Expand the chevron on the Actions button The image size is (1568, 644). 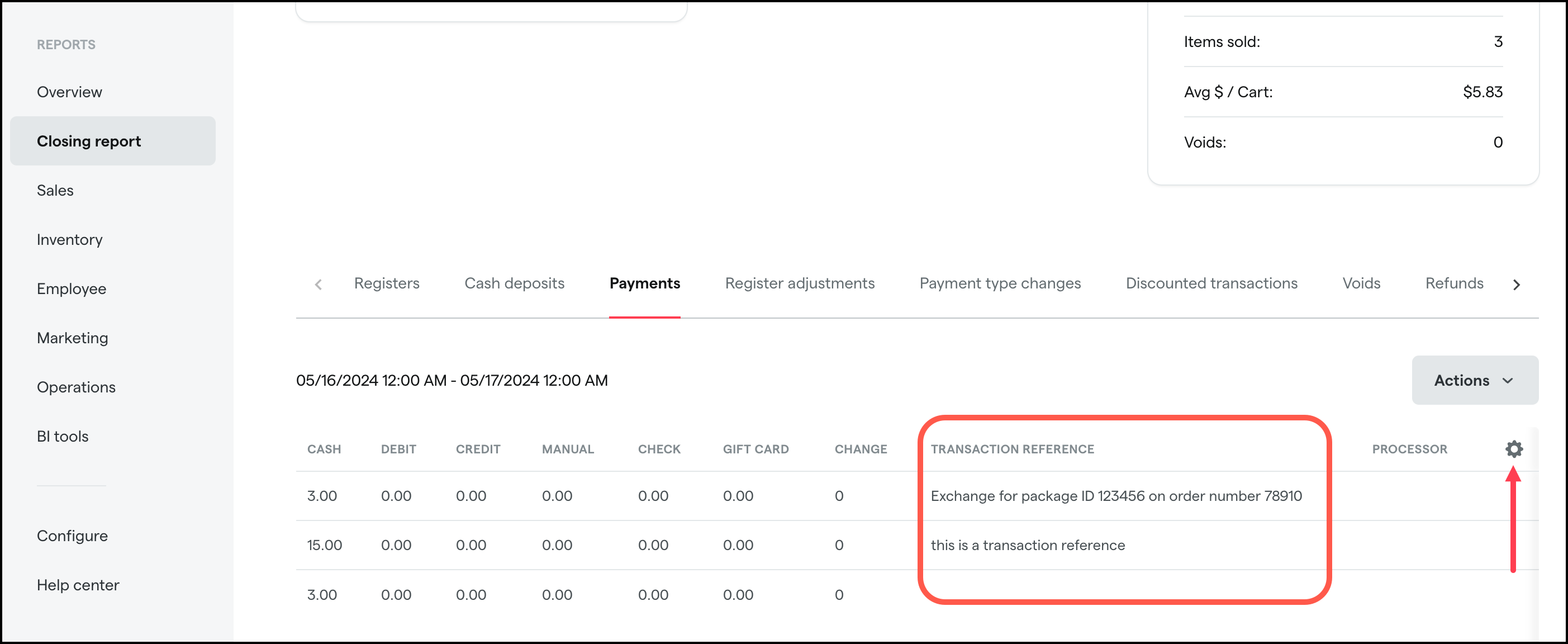click(x=1508, y=381)
